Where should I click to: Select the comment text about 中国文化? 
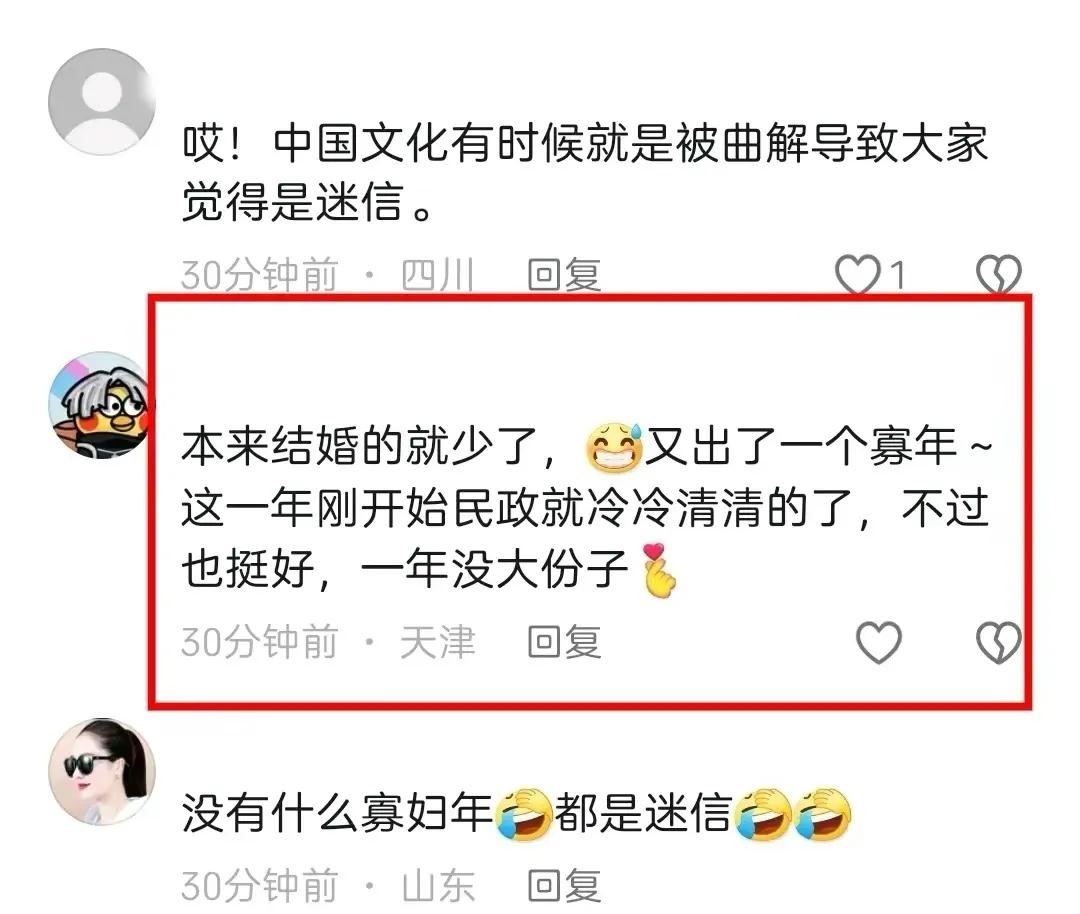585,174
